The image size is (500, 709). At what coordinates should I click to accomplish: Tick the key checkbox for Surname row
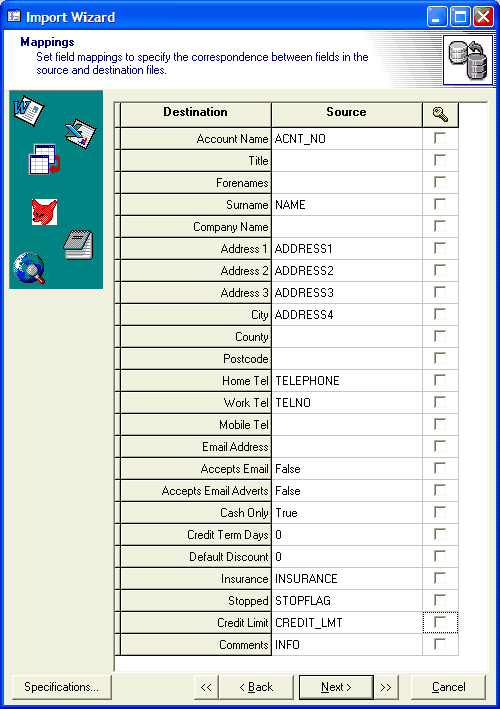point(440,204)
